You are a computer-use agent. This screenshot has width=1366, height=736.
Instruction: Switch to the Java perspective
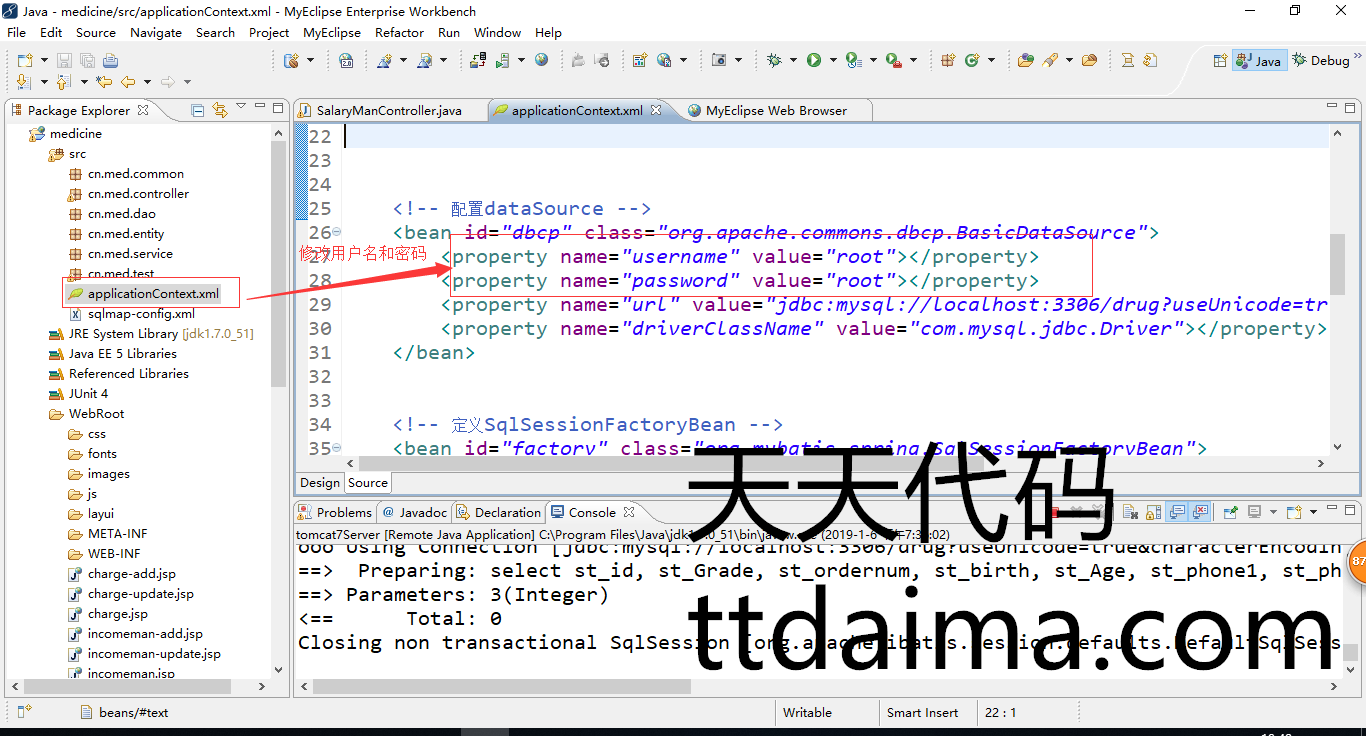(x=1259, y=60)
